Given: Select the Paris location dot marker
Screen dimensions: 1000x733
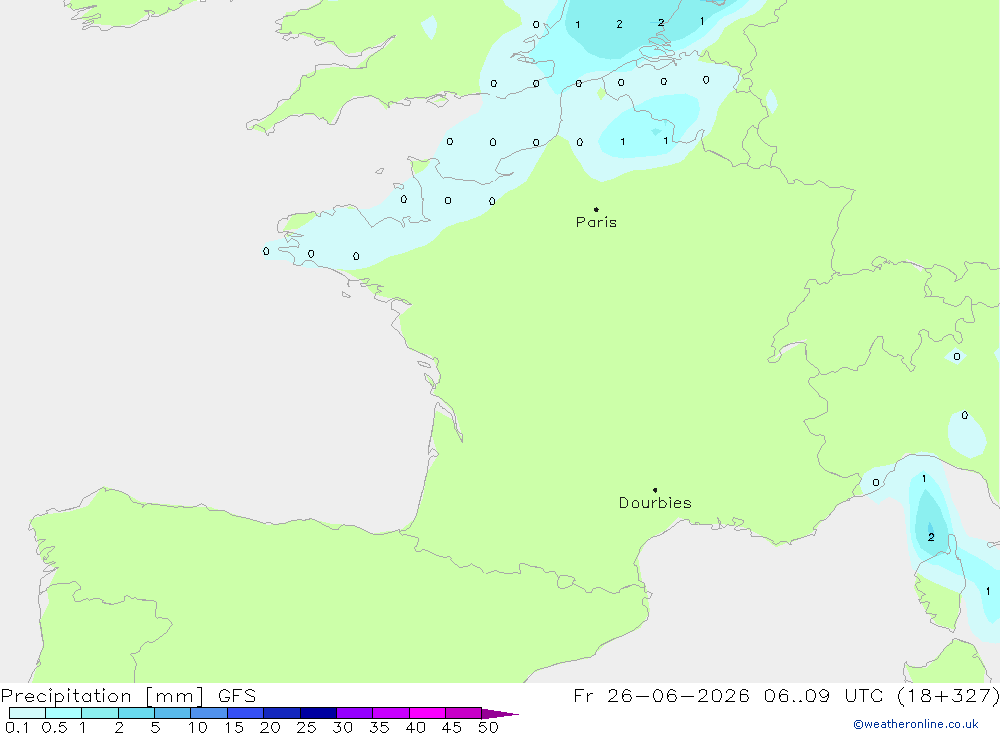Looking at the screenshot, I should pyautogui.click(x=596, y=209).
